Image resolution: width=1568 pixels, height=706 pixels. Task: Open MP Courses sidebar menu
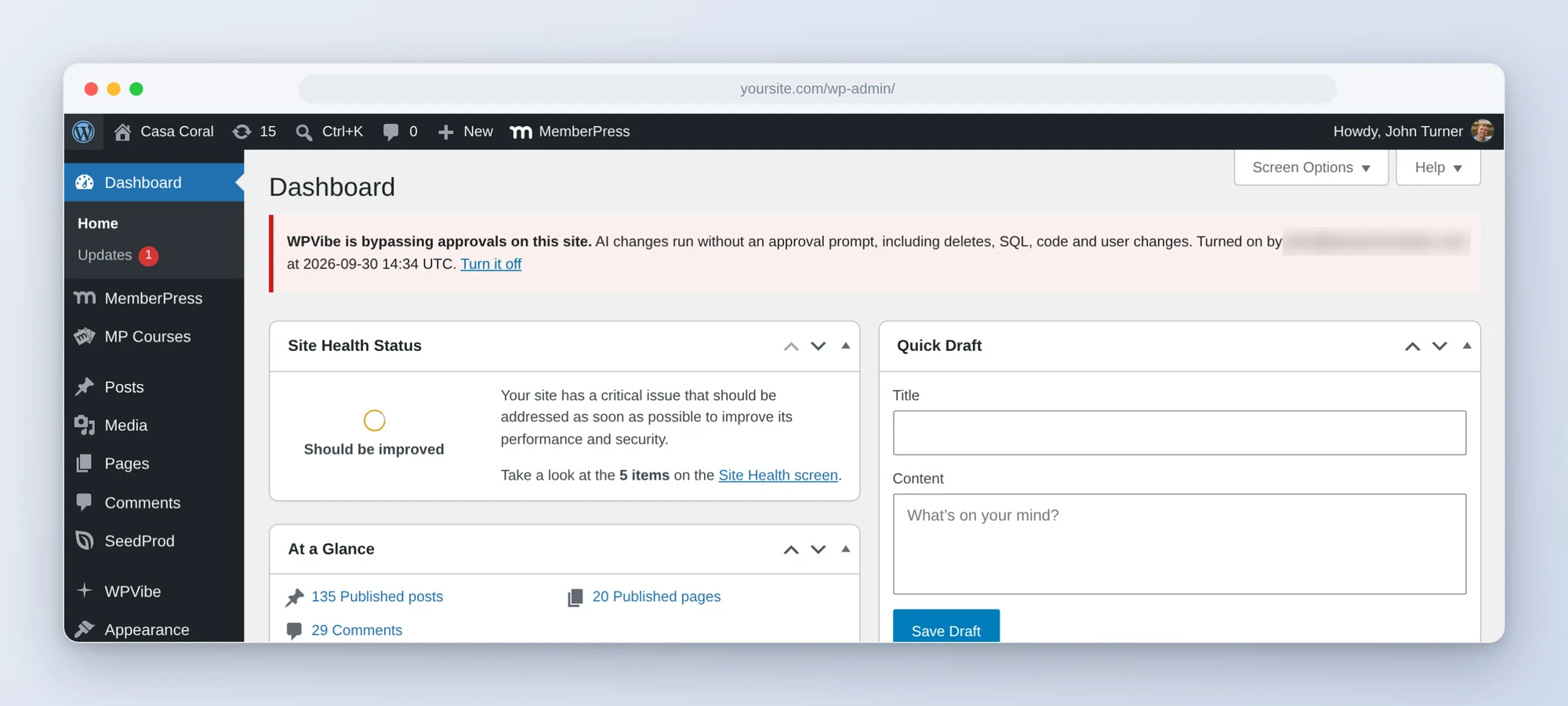coord(154,336)
